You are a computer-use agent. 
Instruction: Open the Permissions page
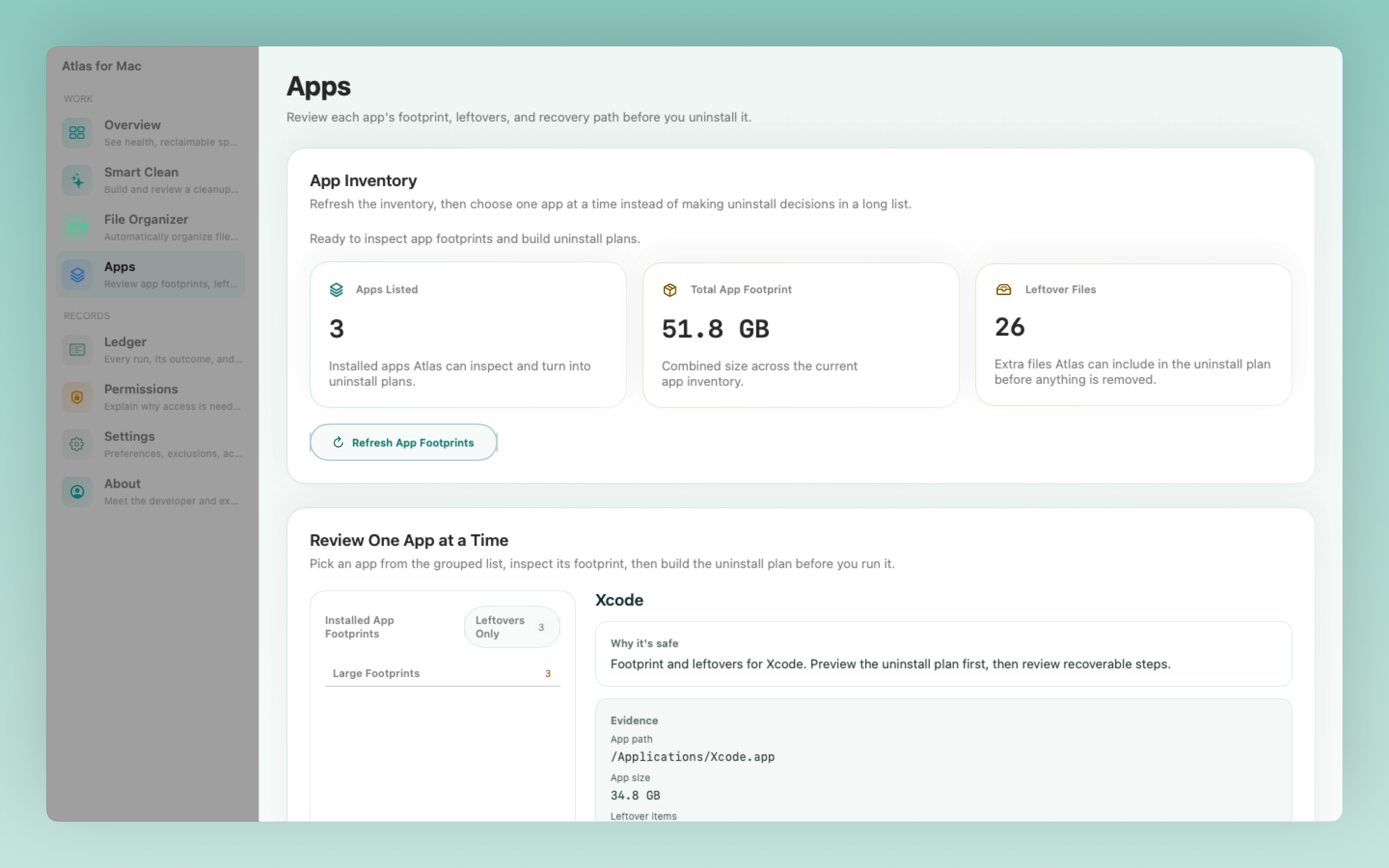[x=150, y=397]
